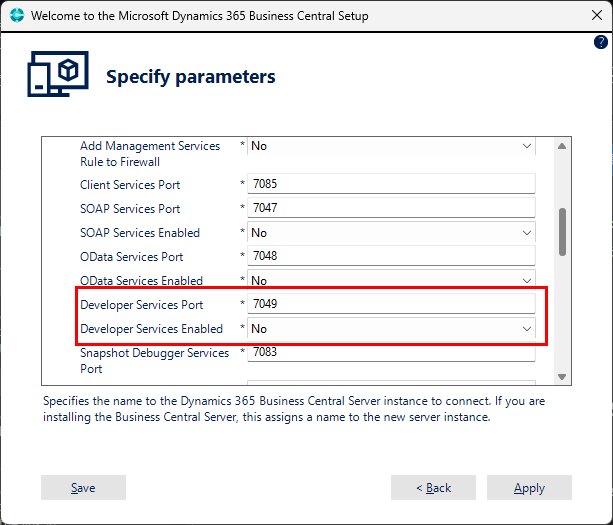613x525 pixels.
Task: Click the parameter list scrollbar thumb
Action: [x=562, y=231]
